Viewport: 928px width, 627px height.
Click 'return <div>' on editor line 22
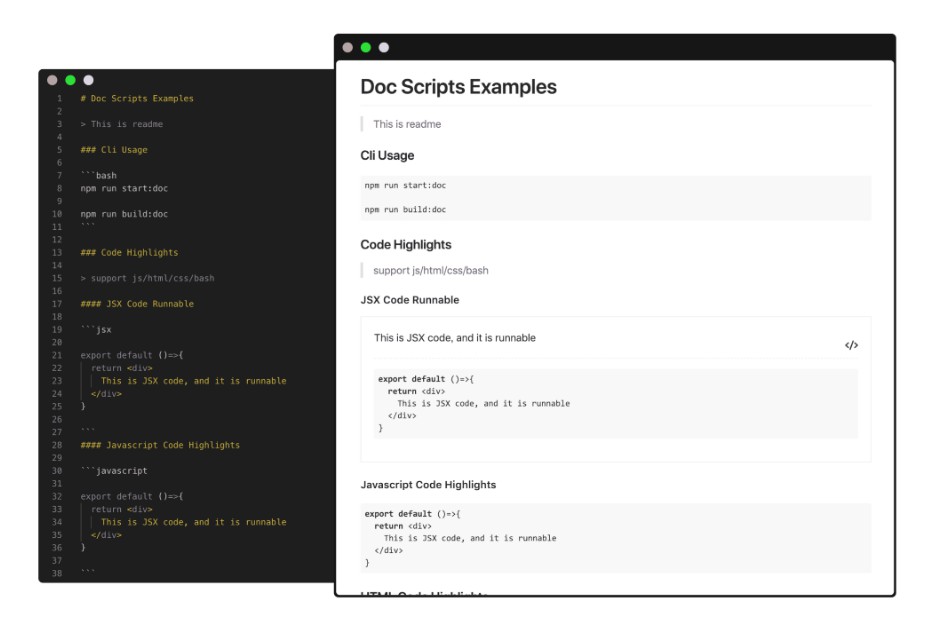click(x=121, y=368)
